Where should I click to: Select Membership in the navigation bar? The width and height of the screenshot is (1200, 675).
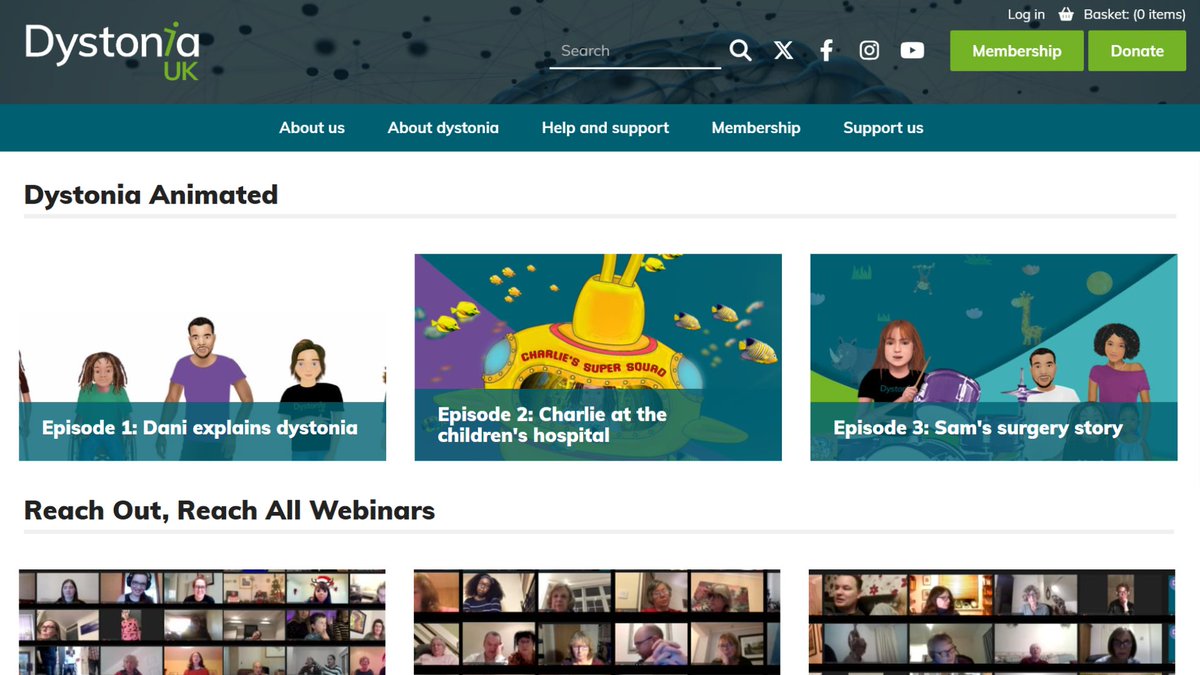756,128
